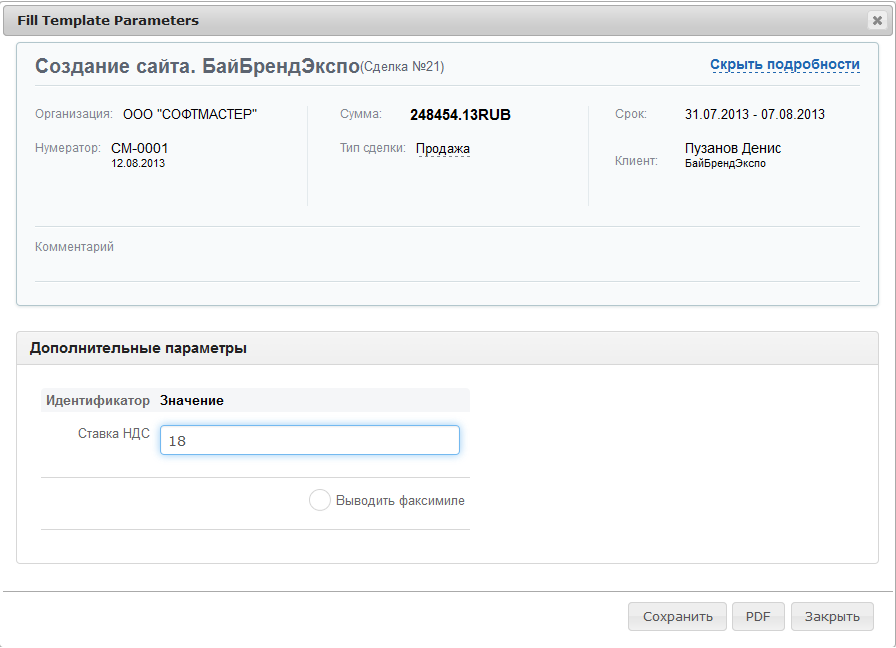Click the 'Значение' column header
This screenshot has width=896, height=648.
click(192, 400)
